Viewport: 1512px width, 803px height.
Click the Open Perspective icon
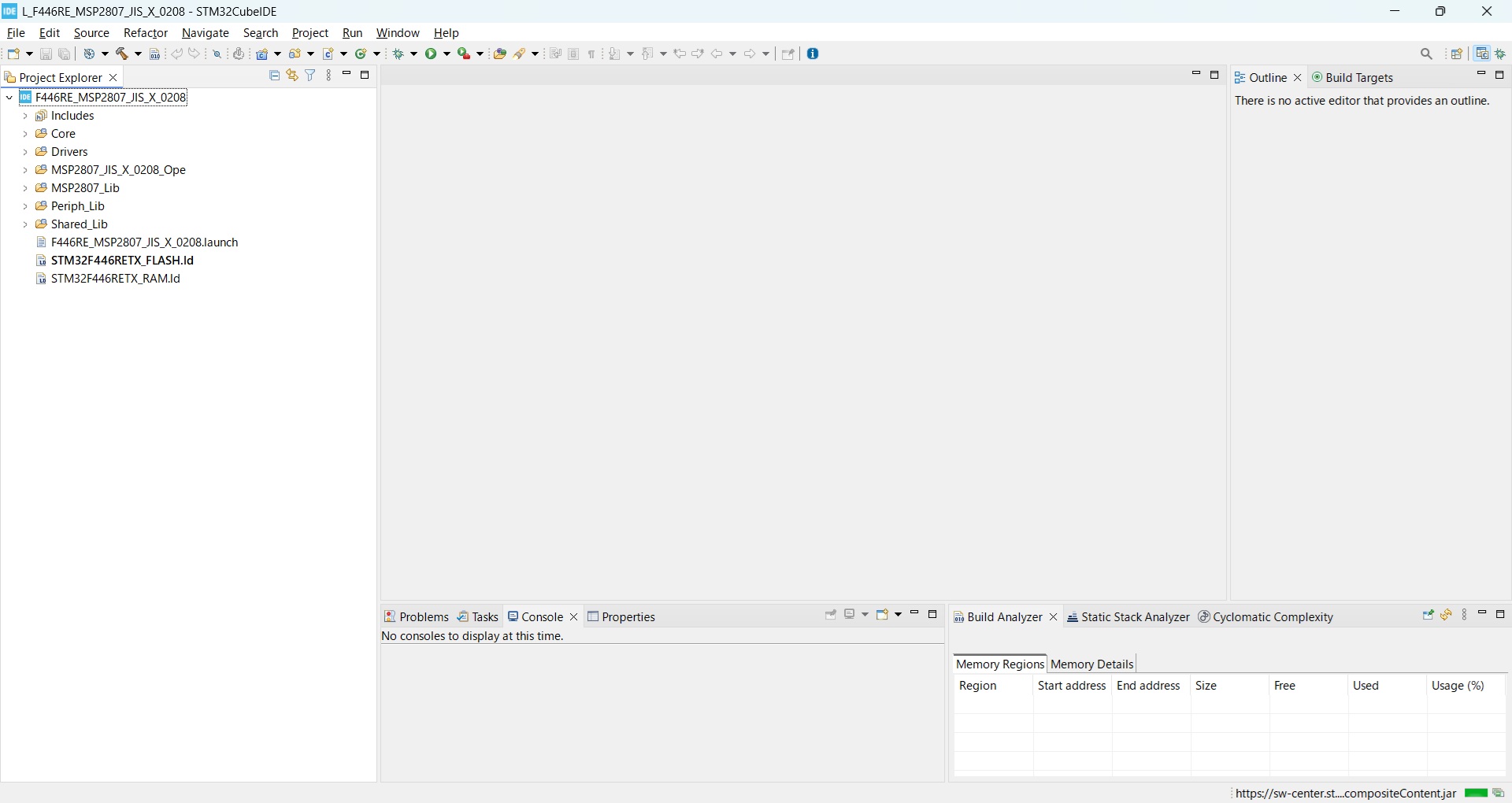click(1458, 54)
